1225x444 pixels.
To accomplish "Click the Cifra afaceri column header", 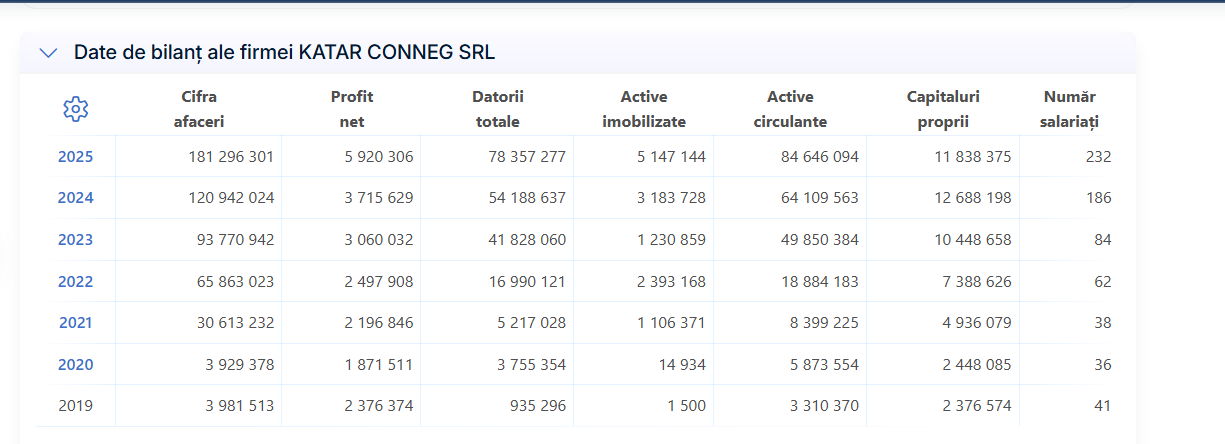I will point(199,109).
